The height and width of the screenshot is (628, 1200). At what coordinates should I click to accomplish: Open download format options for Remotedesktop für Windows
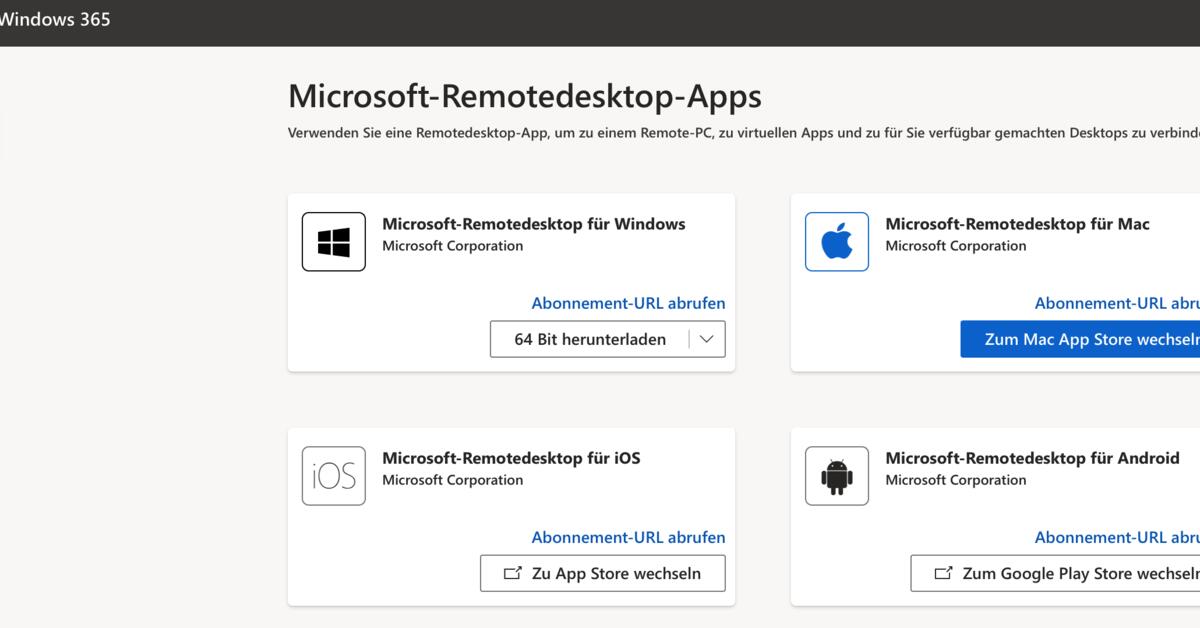coord(707,339)
